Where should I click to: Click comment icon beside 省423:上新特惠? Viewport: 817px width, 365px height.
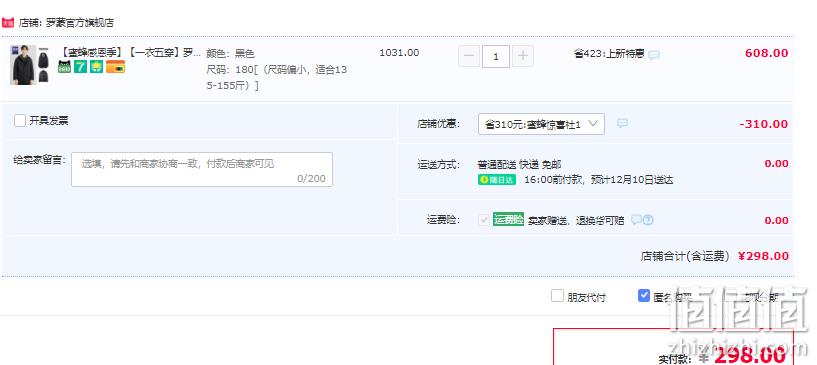click(654, 55)
